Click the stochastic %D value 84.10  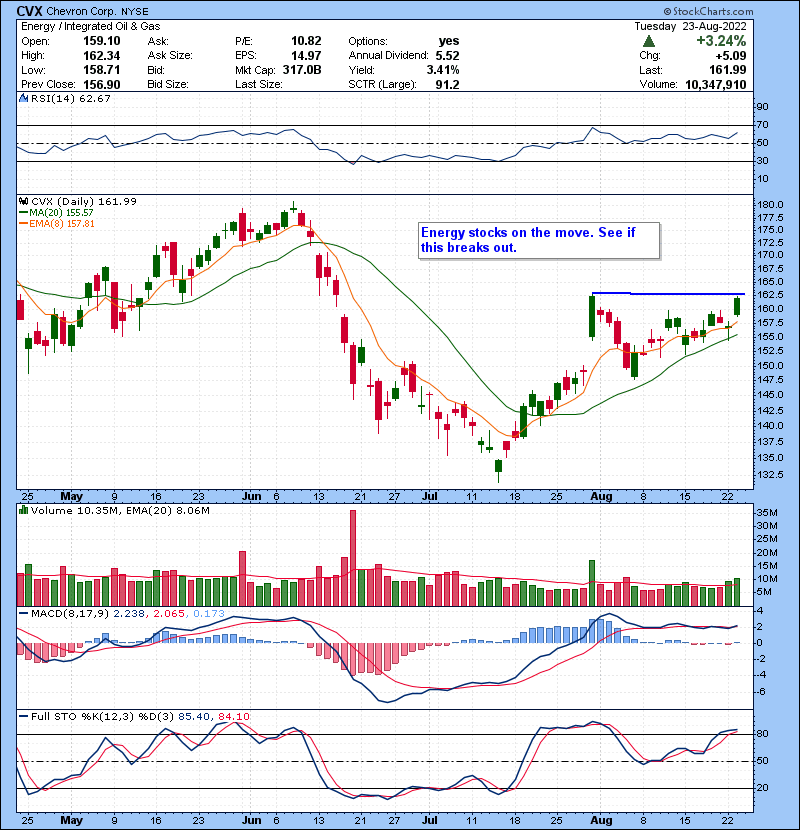click(x=233, y=716)
